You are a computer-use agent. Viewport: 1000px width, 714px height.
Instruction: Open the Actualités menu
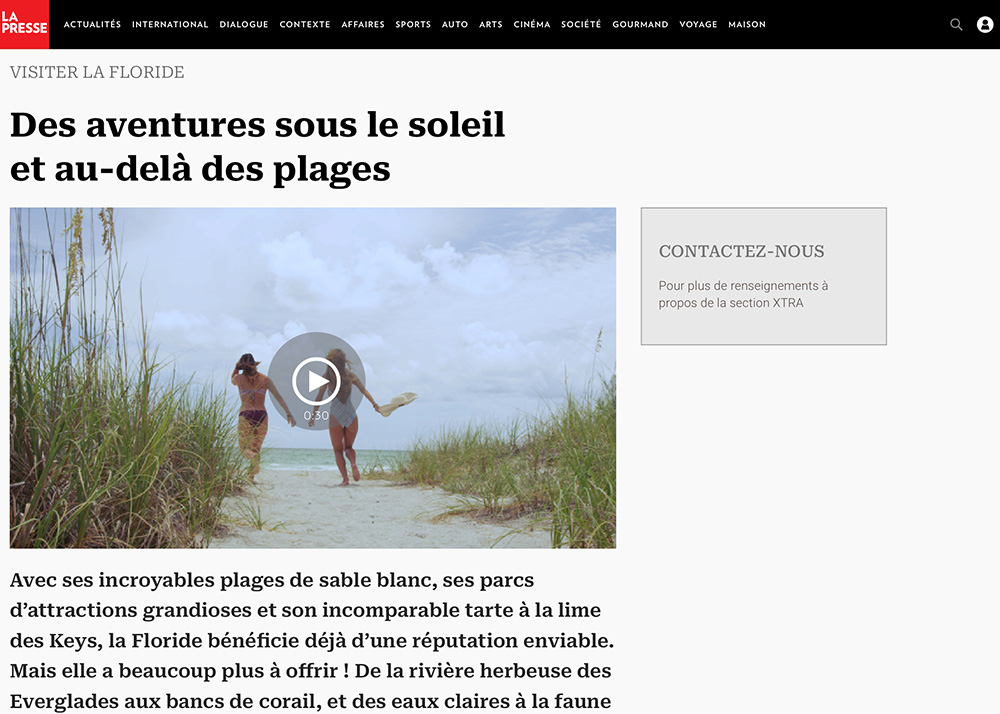coord(92,24)
